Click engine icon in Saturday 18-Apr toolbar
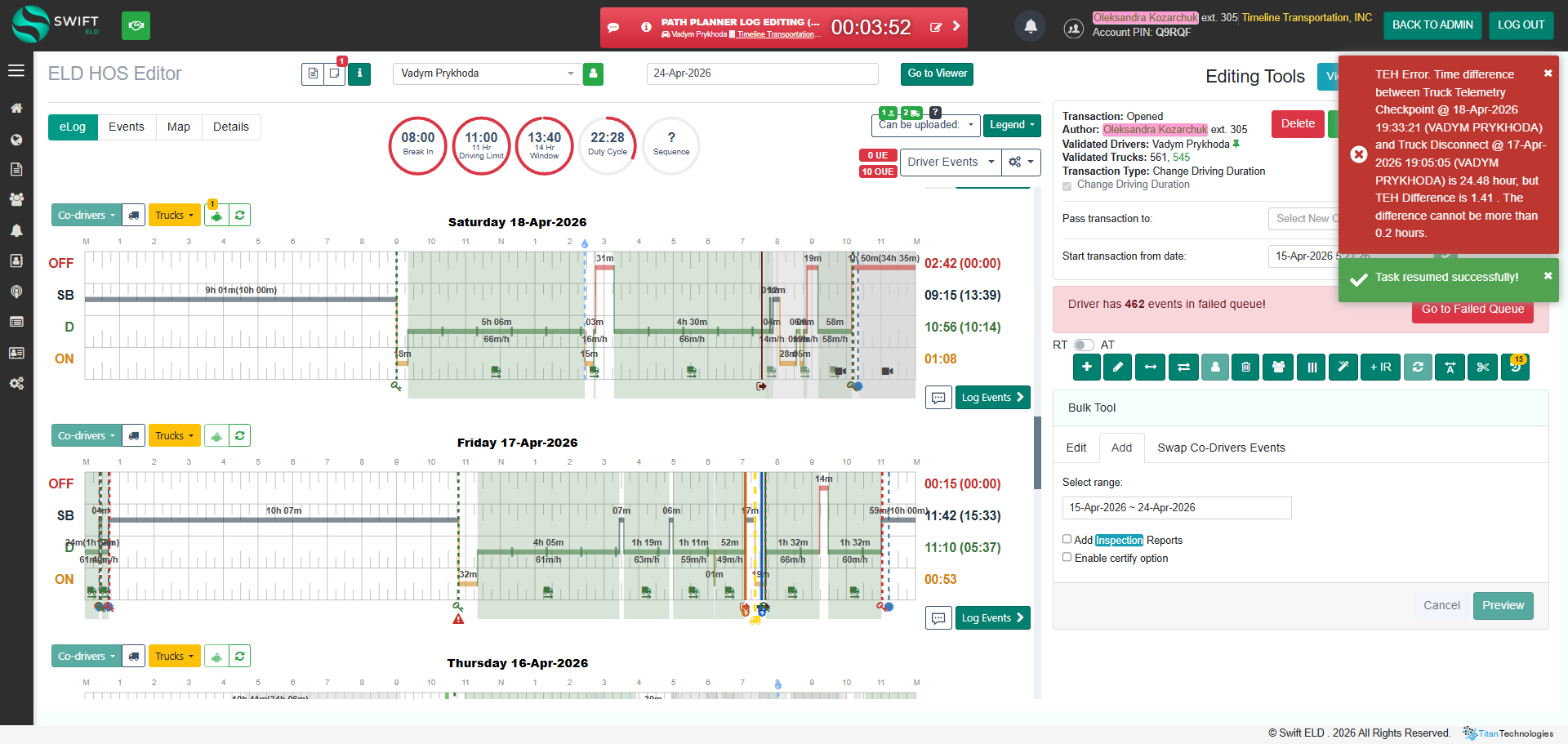This screenshot has width=1568, height=744. (216, 216)
